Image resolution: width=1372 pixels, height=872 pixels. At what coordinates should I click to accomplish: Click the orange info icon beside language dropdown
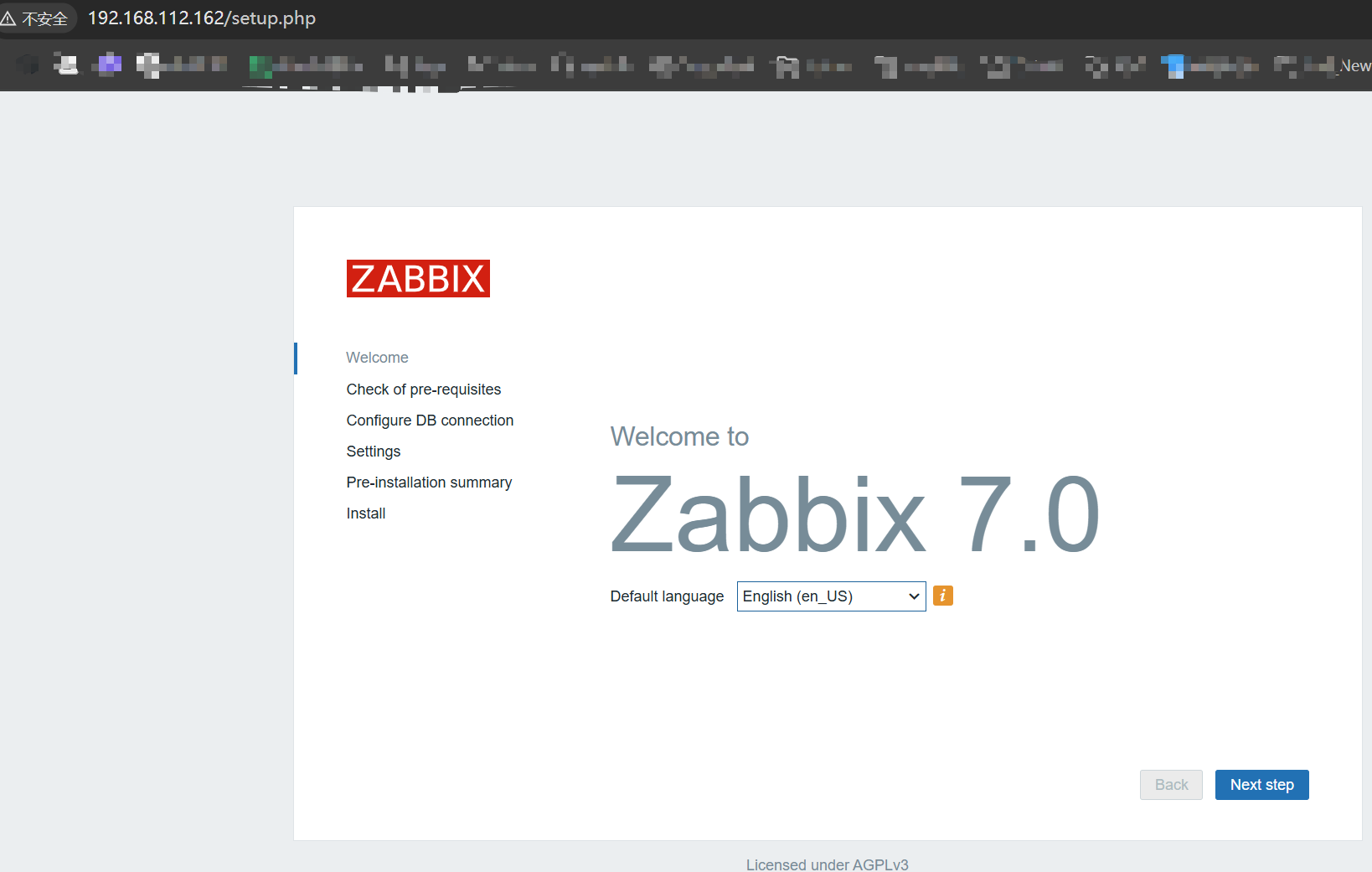942,596
